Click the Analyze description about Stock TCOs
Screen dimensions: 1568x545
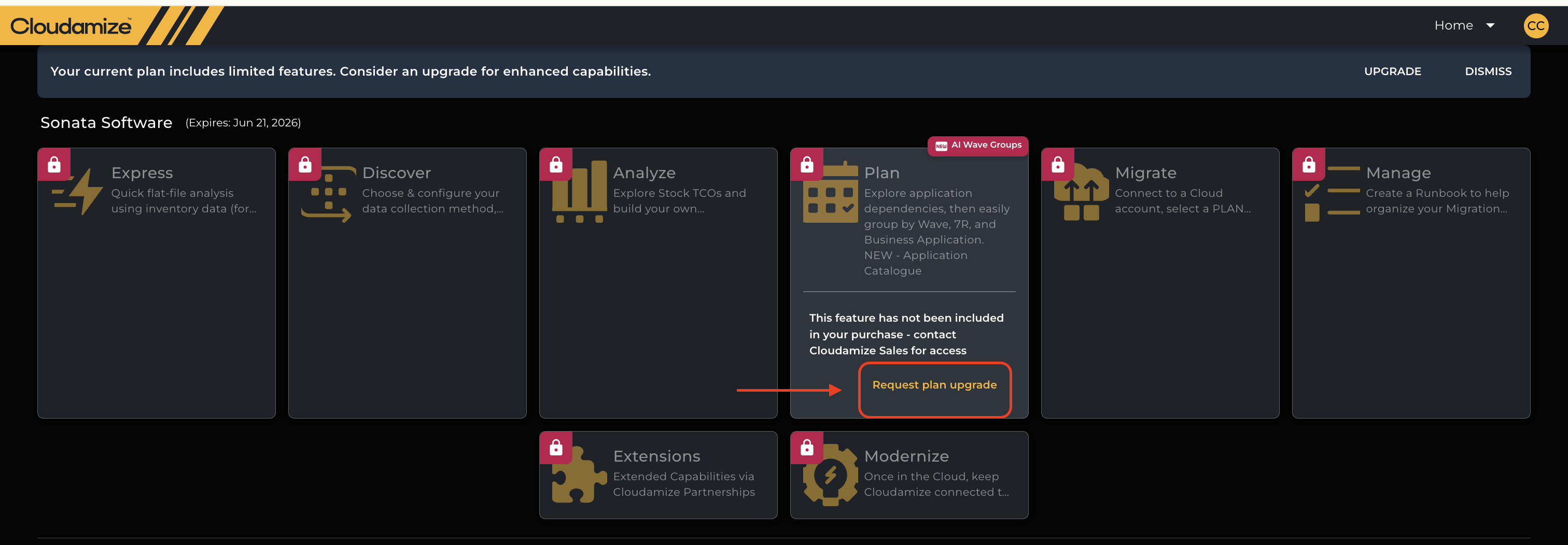[x=679, y=200]
